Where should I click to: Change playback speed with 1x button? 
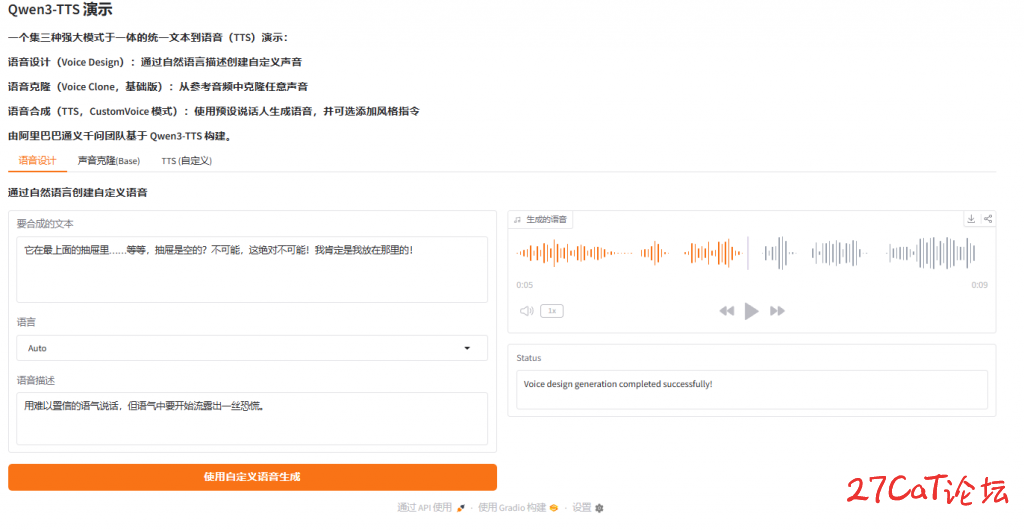[552, 311]
